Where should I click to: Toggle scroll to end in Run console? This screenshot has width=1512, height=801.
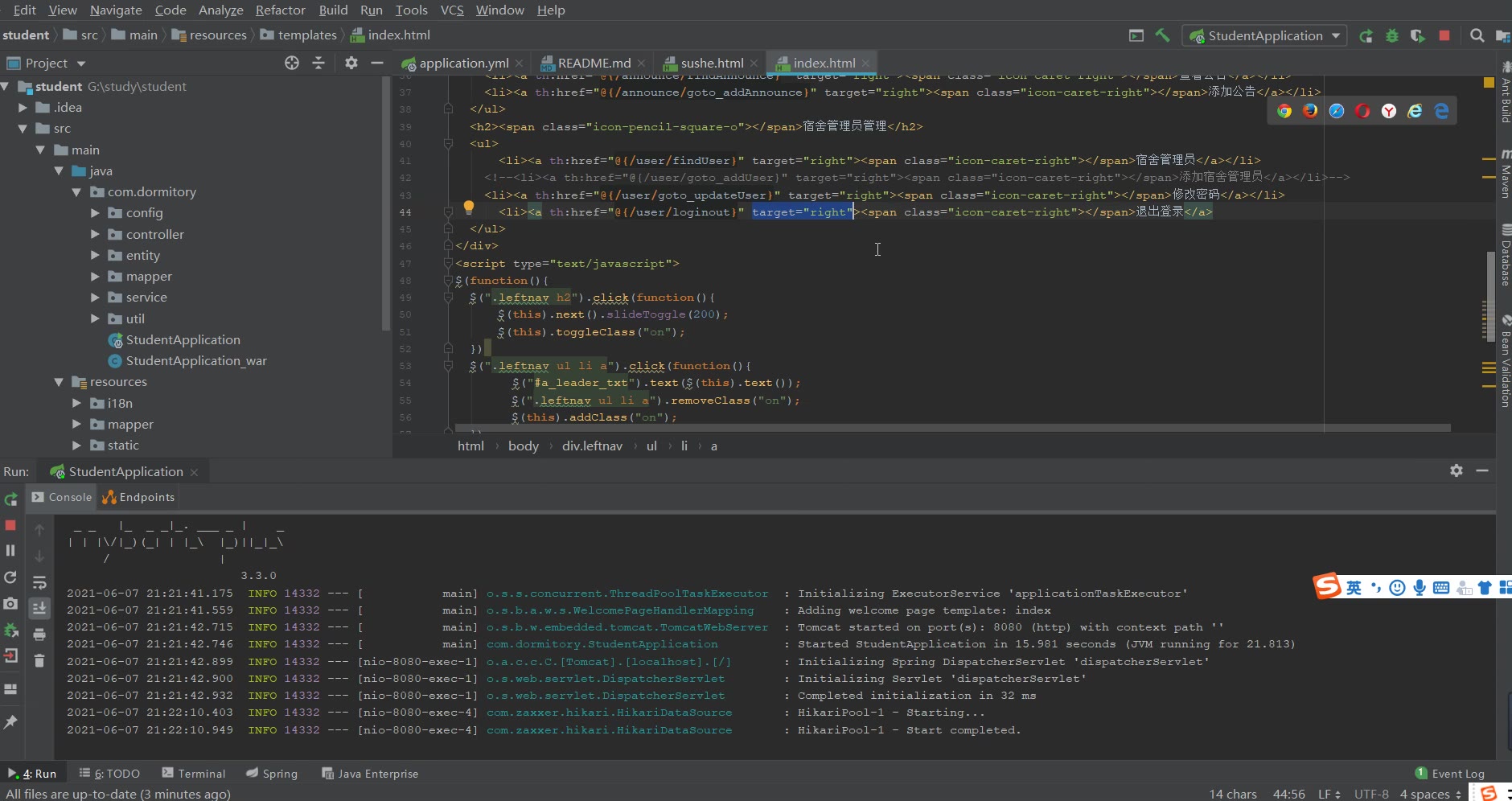pos(39,608)
